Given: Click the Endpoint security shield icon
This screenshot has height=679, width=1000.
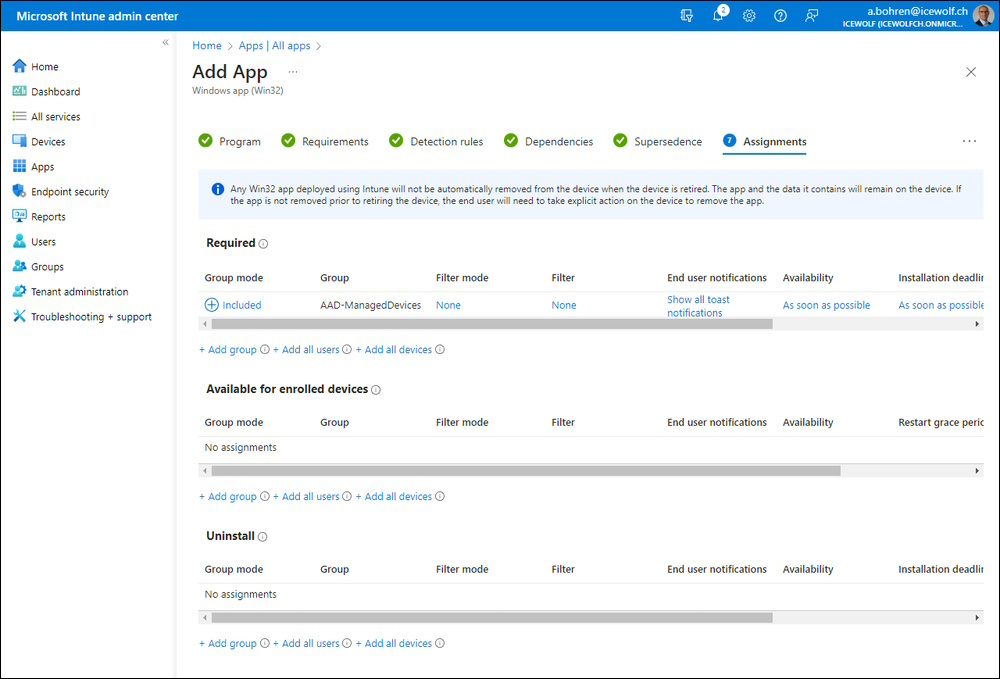Looking at the screenshot, I should [19, 192].
